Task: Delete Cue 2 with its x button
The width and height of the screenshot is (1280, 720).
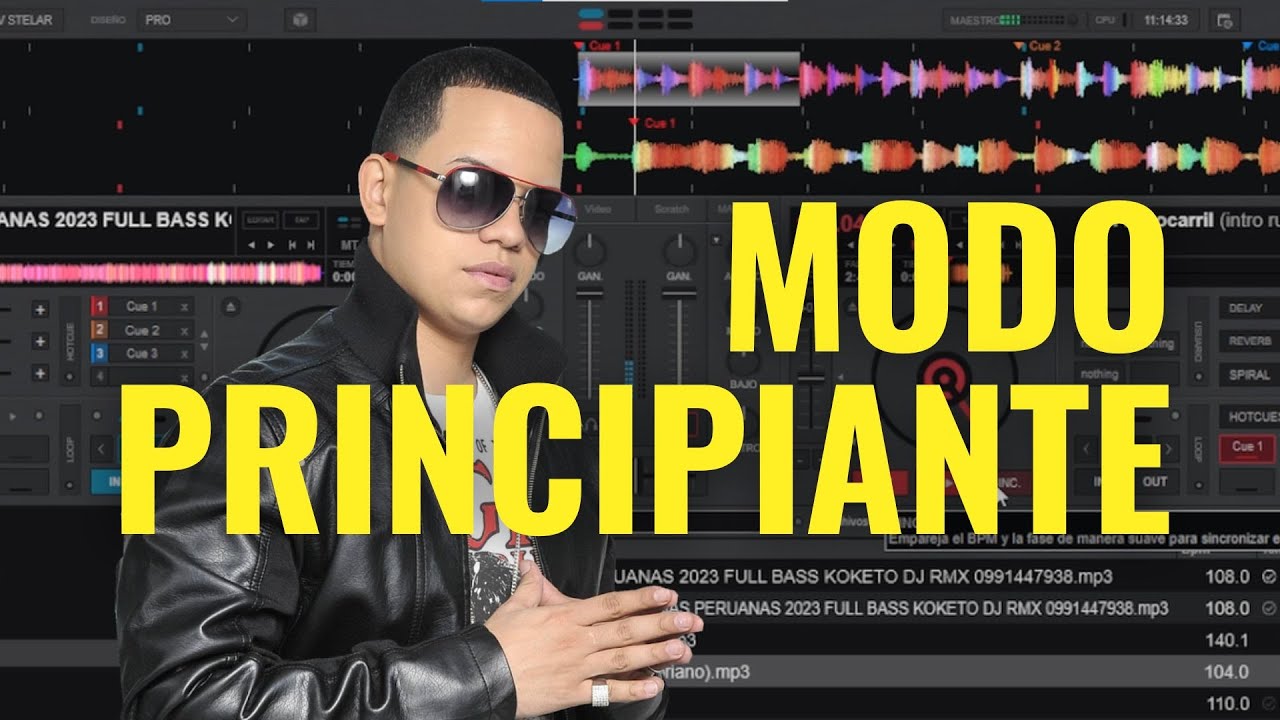Action: pos(184,330)
